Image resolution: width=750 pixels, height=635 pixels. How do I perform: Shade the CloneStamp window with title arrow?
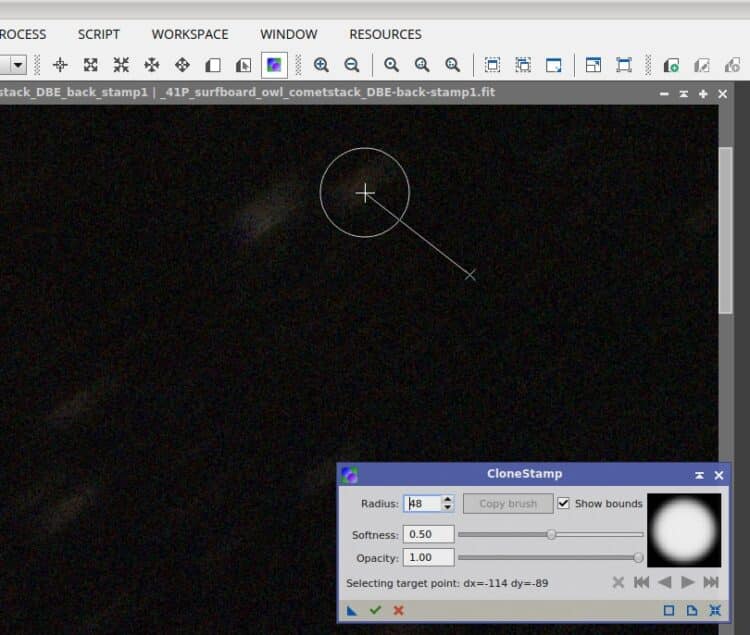coord(699,475)
